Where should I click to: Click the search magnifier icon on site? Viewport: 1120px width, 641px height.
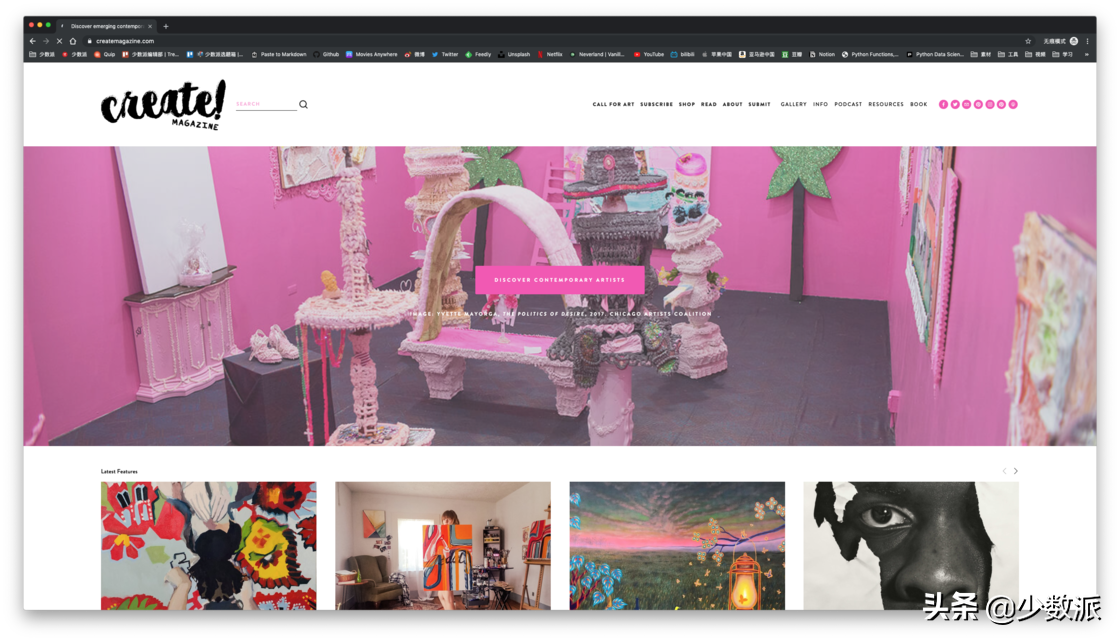click(304, 104)
